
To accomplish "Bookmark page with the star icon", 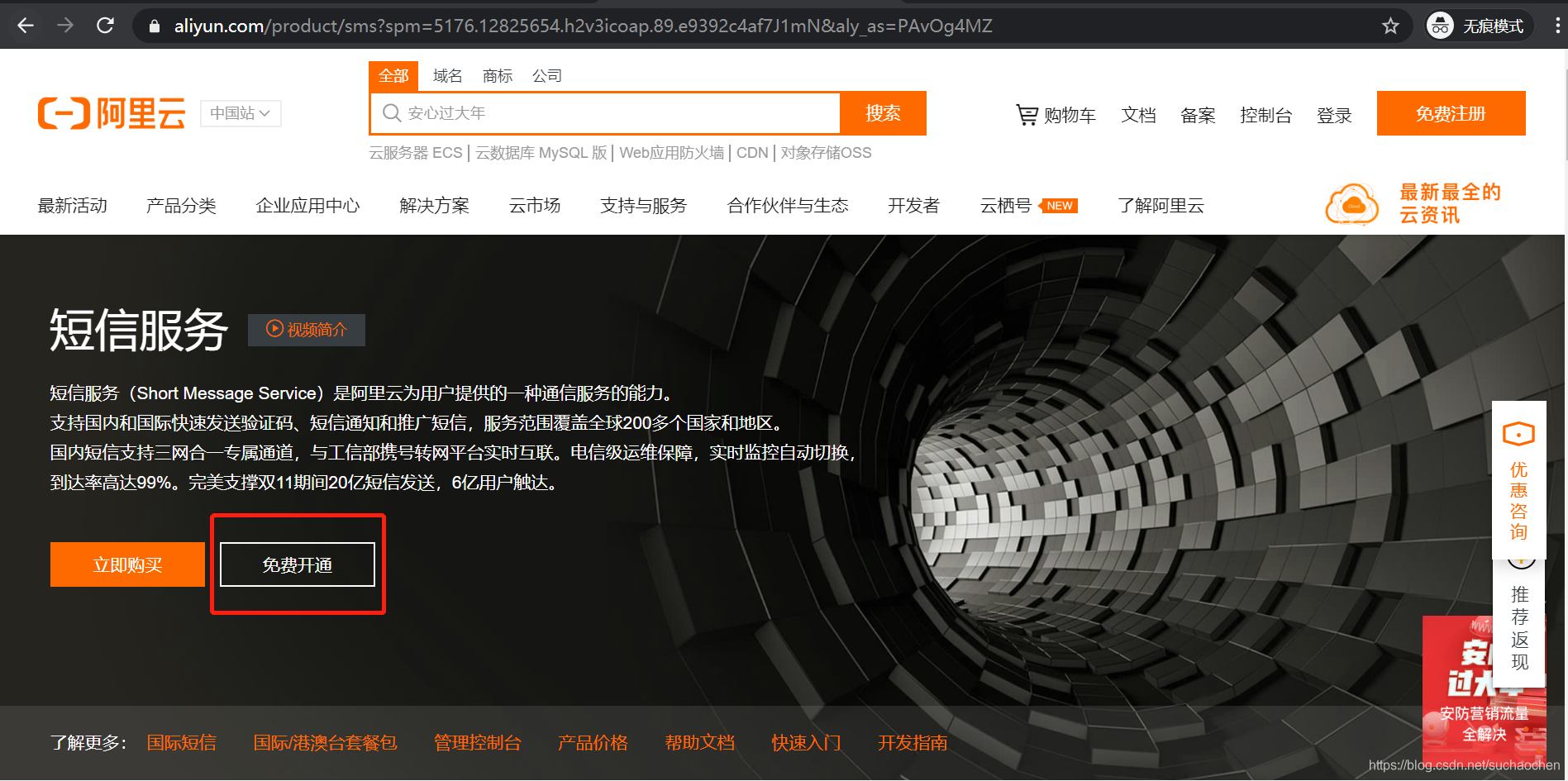I will point(1390,26).
